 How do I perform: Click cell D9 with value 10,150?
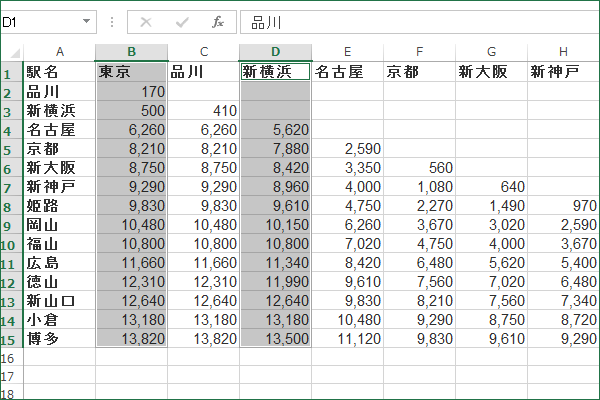click(x=276, y=224)
